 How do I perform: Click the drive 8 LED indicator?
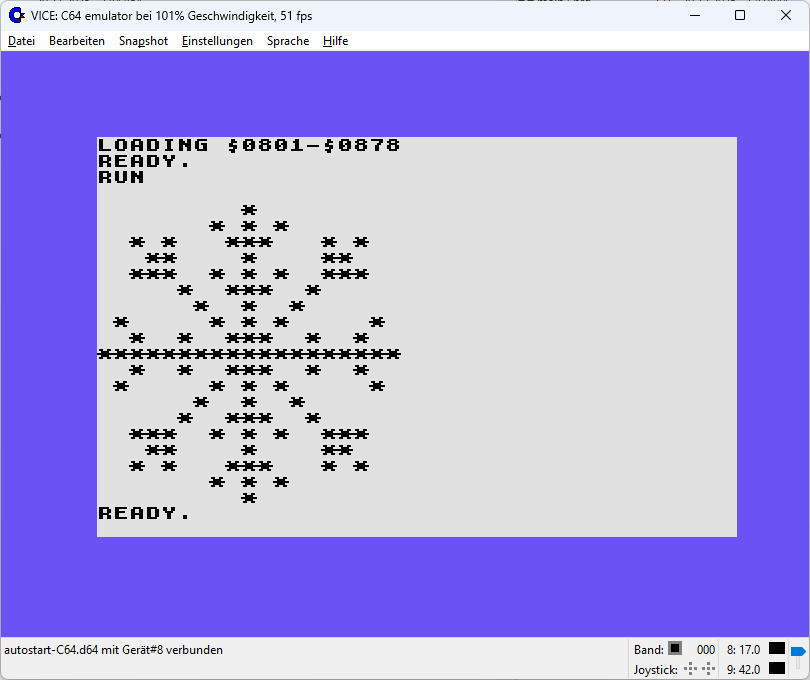776,649
